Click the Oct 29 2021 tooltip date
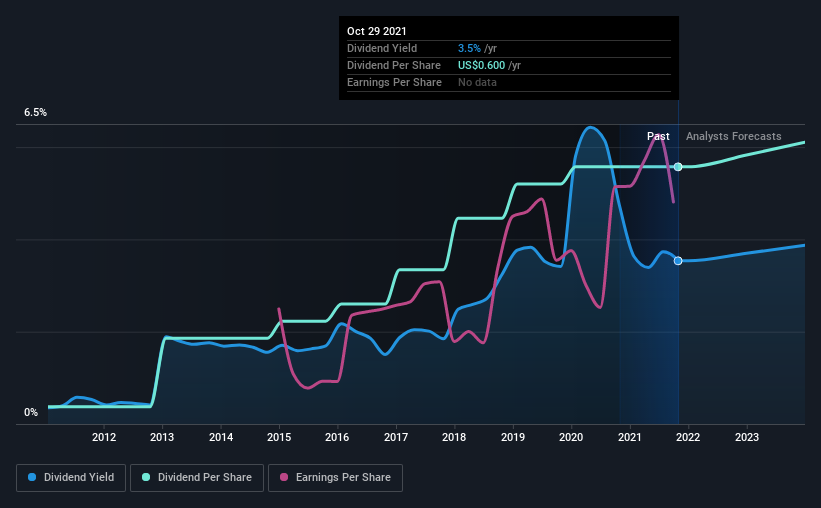 (376, 31)
